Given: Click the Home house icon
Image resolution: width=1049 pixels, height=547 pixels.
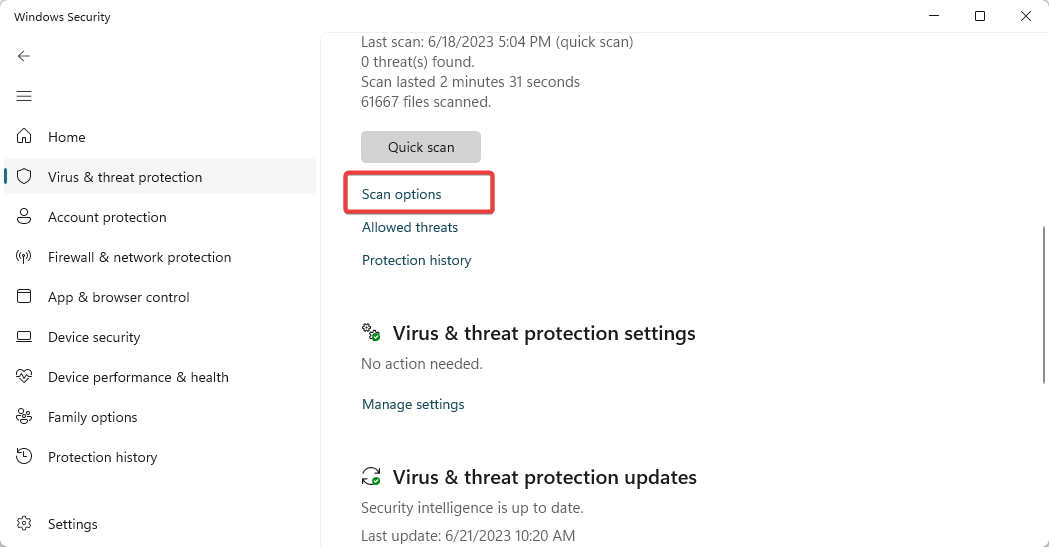Looking at the screenshot, I should 24,136.
